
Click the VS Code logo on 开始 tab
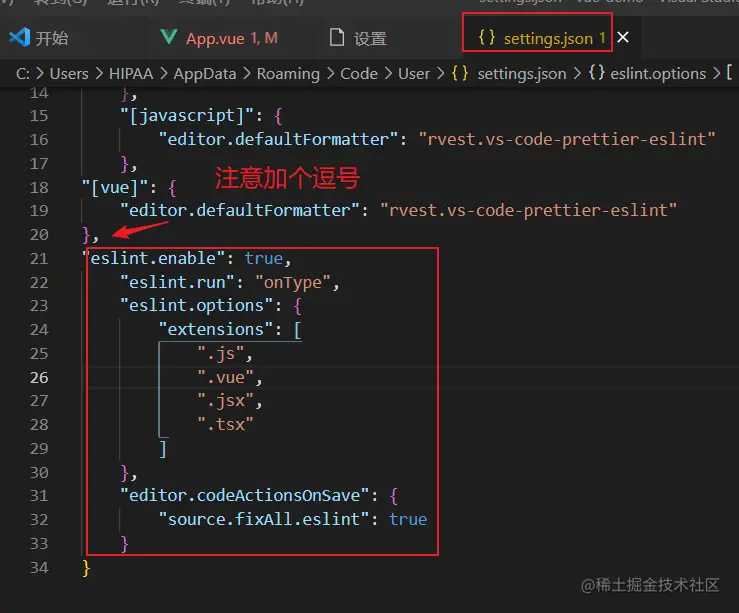coord(20,37)
